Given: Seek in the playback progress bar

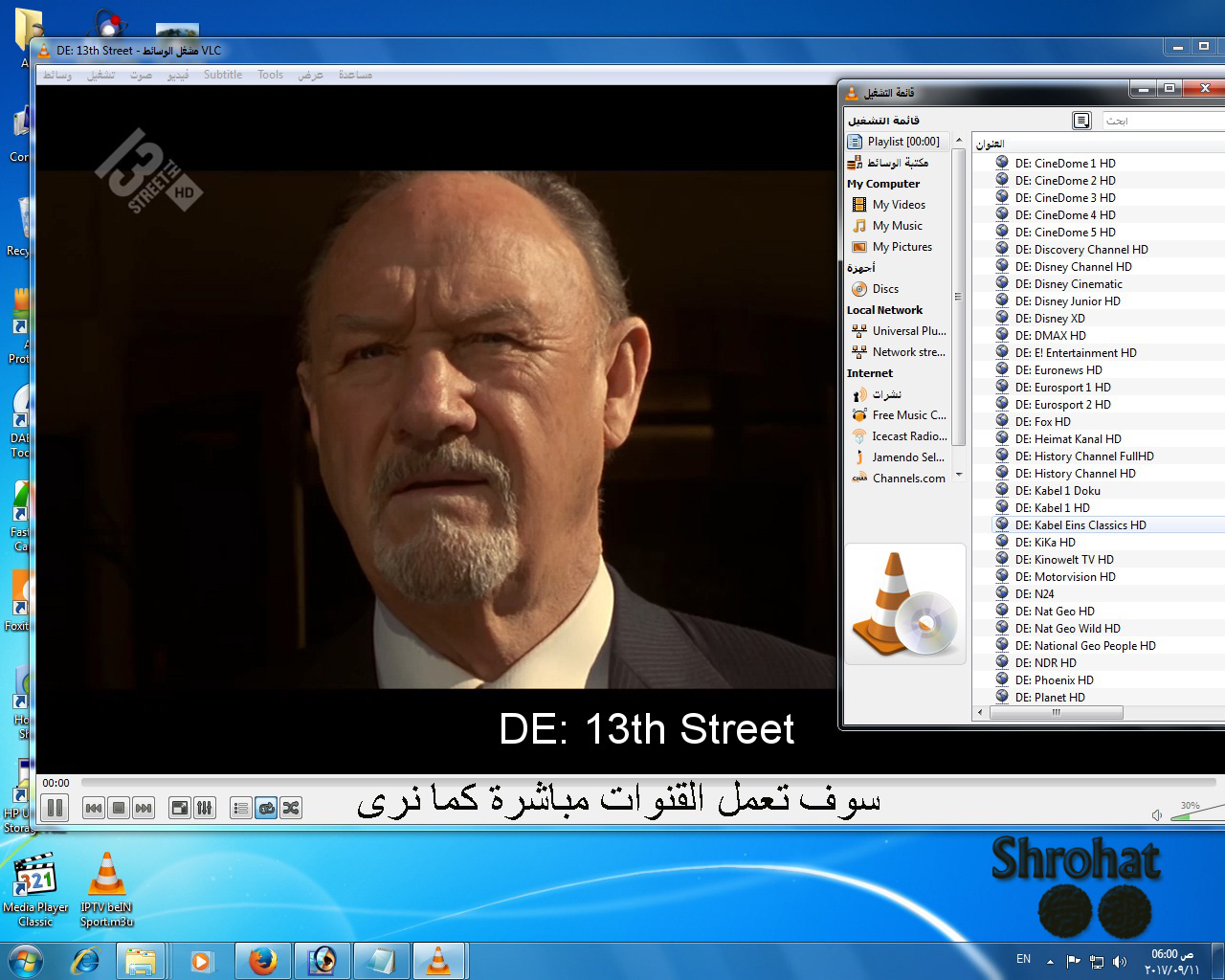Looking at the screenshot, I should click(647, 782).
